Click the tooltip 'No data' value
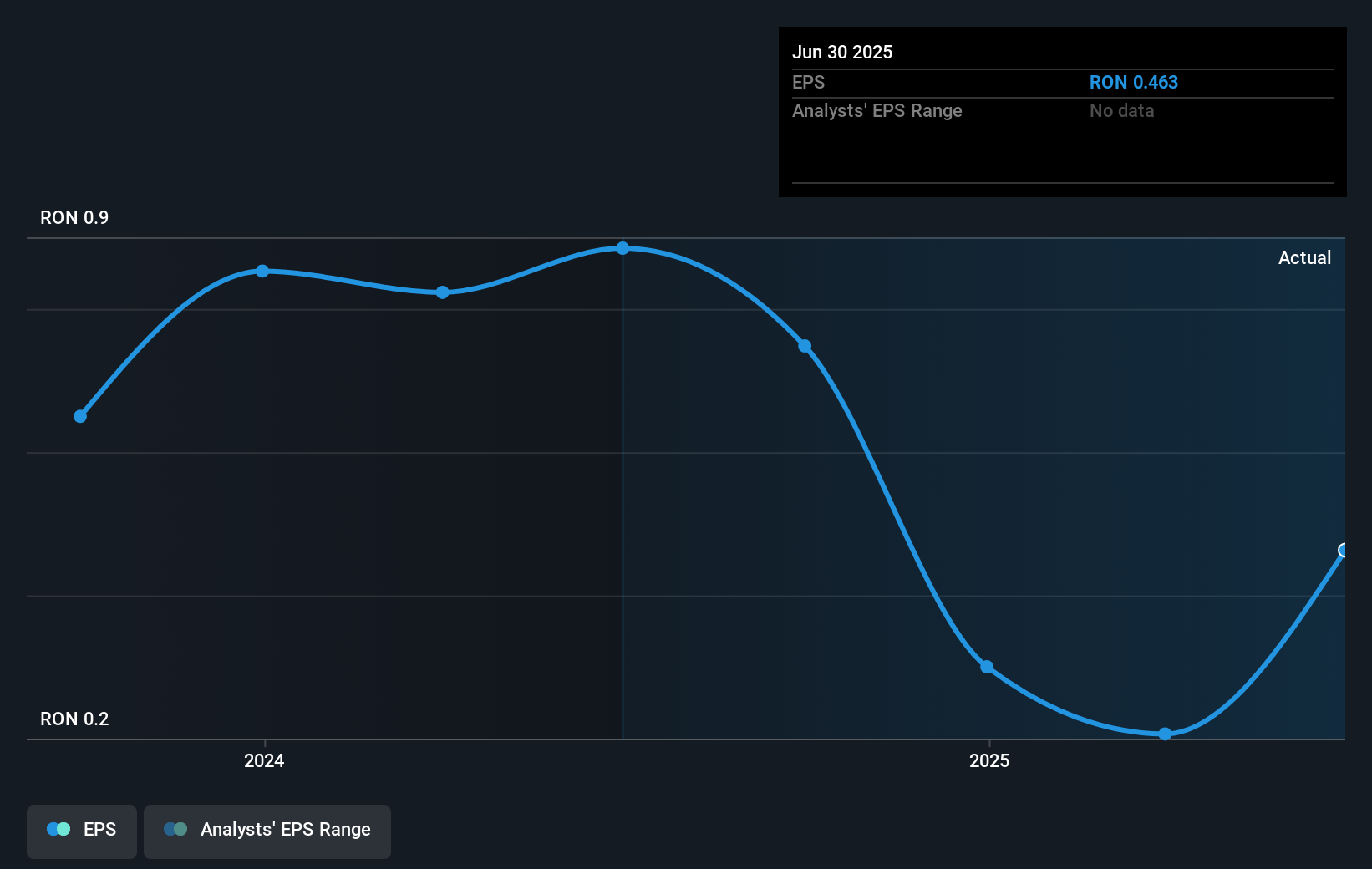This screenshot has width=1372, height=869. pyautogui.click(x=1122, y=110)
